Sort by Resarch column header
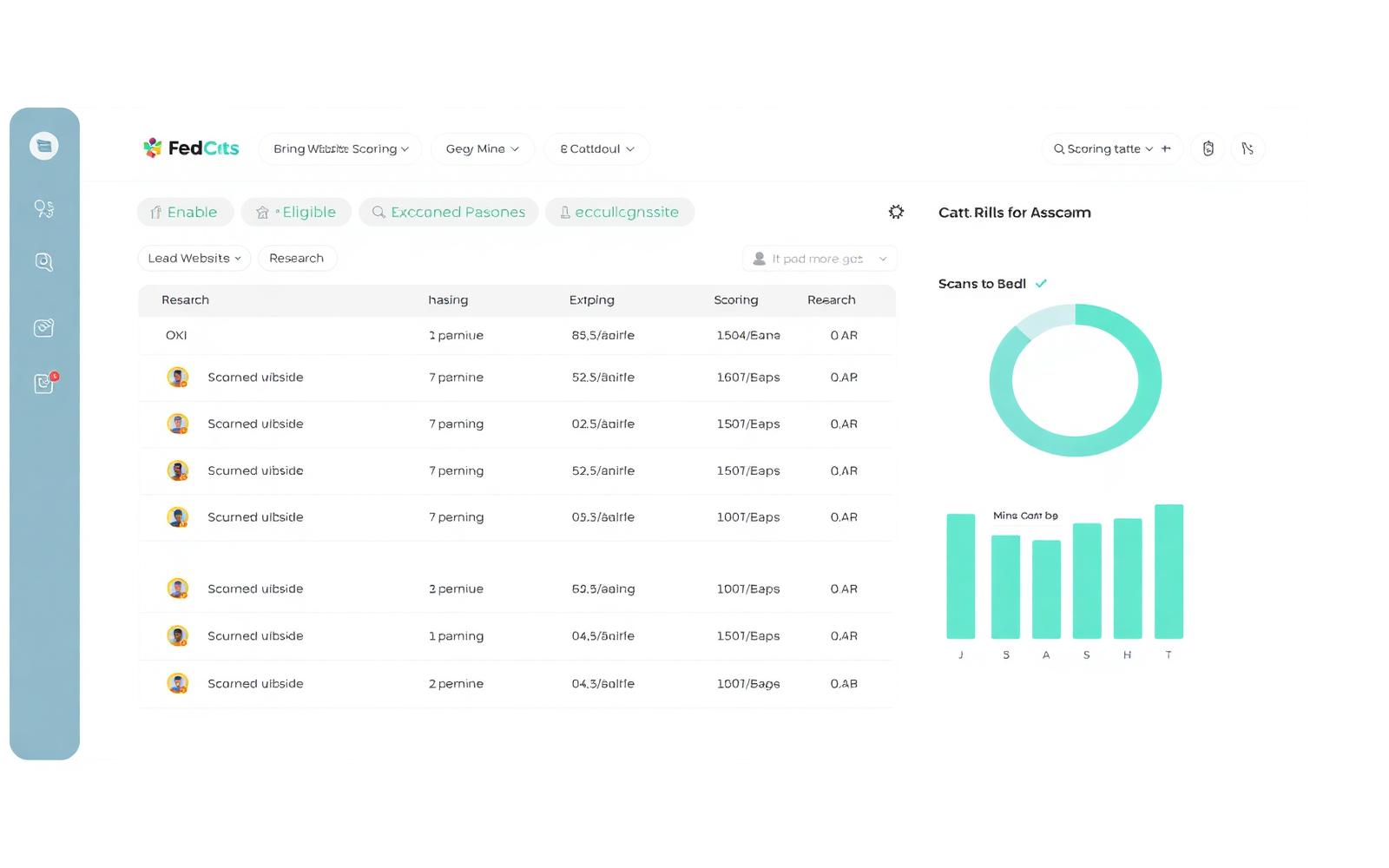The width and height of the screenshot is (1389, 868). (x=185, y=299)
